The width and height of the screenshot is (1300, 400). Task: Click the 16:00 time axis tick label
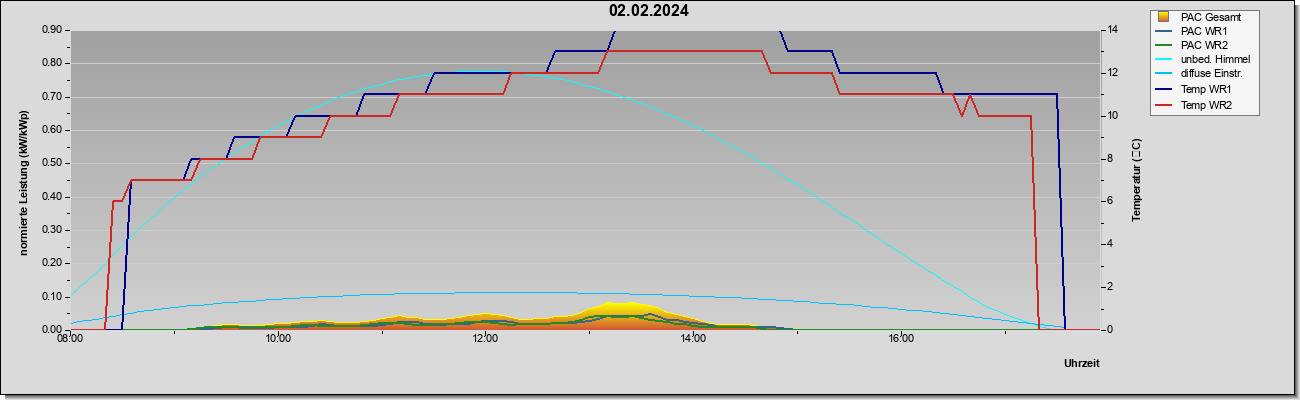[x=900, y=338]
